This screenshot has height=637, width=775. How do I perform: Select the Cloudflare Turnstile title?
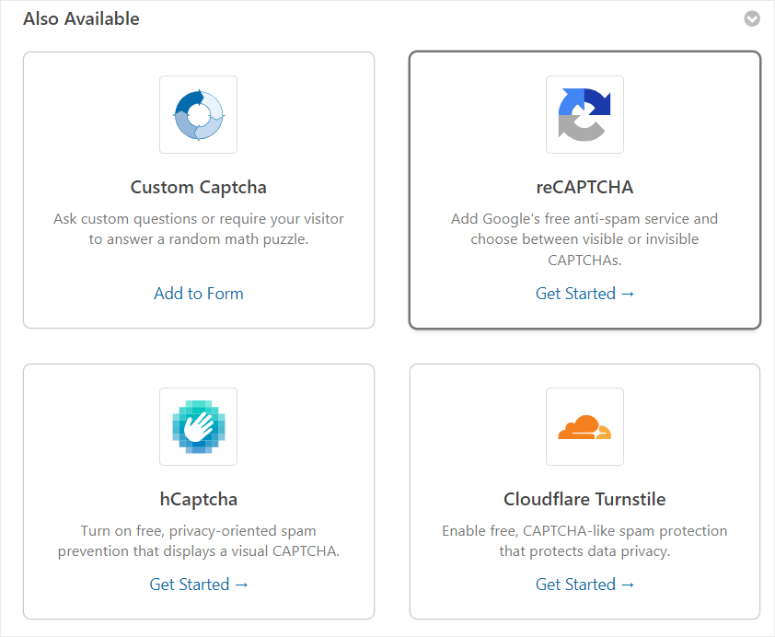[585, 499]
